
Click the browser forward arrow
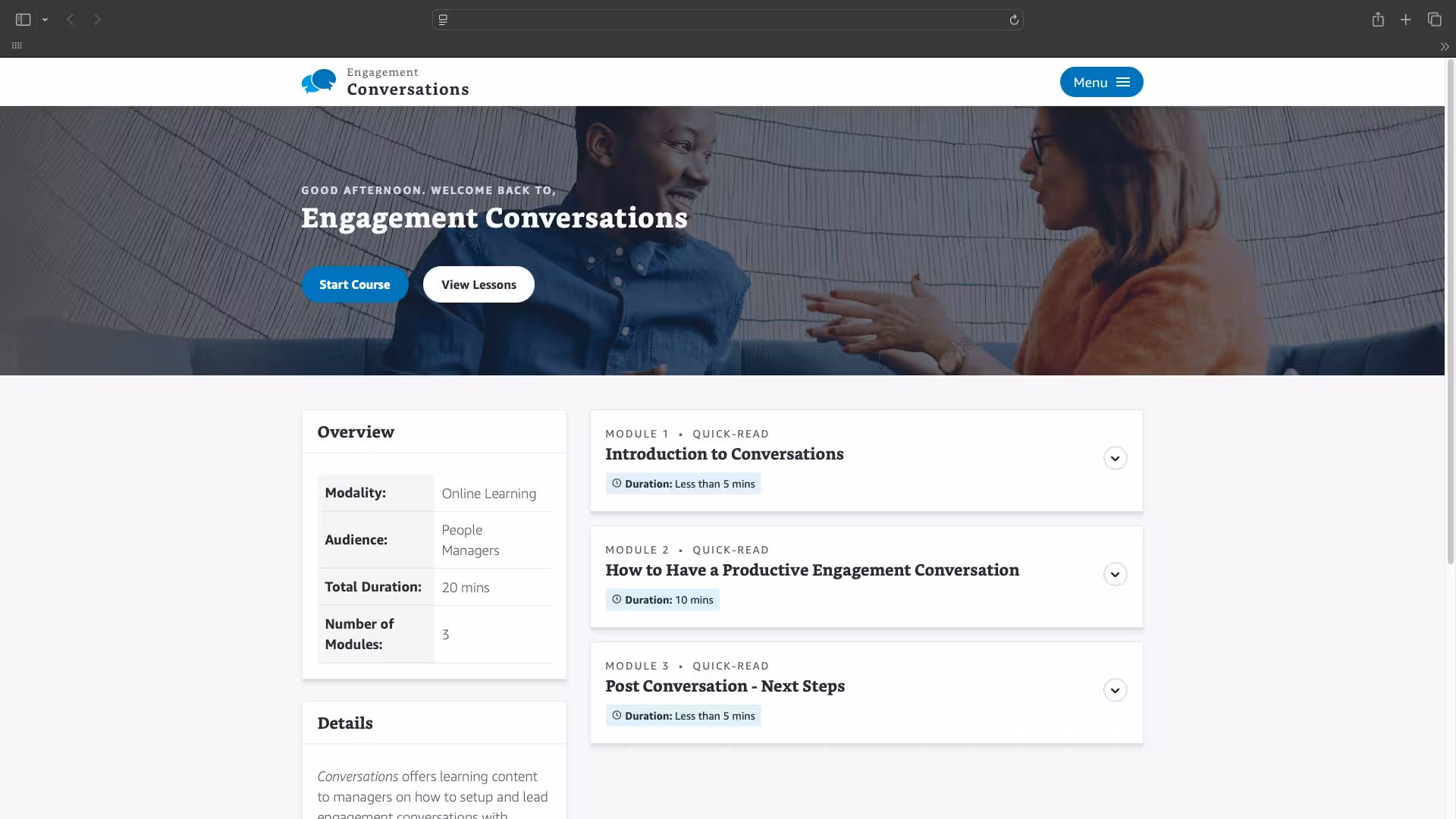click(97, 20)
